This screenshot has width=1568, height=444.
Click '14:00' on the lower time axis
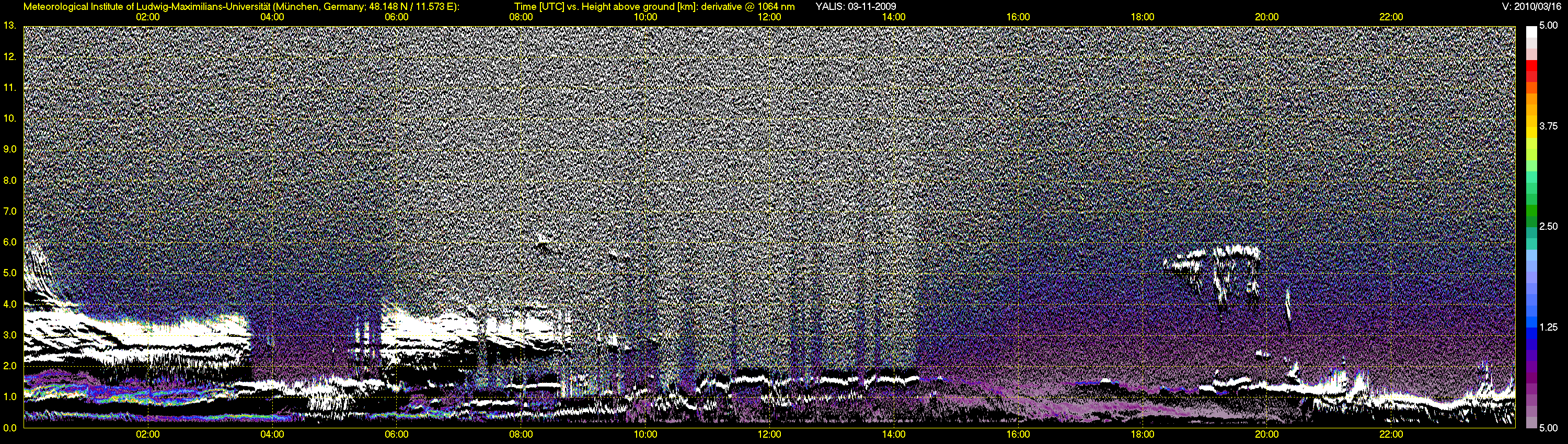pos(894,434)
